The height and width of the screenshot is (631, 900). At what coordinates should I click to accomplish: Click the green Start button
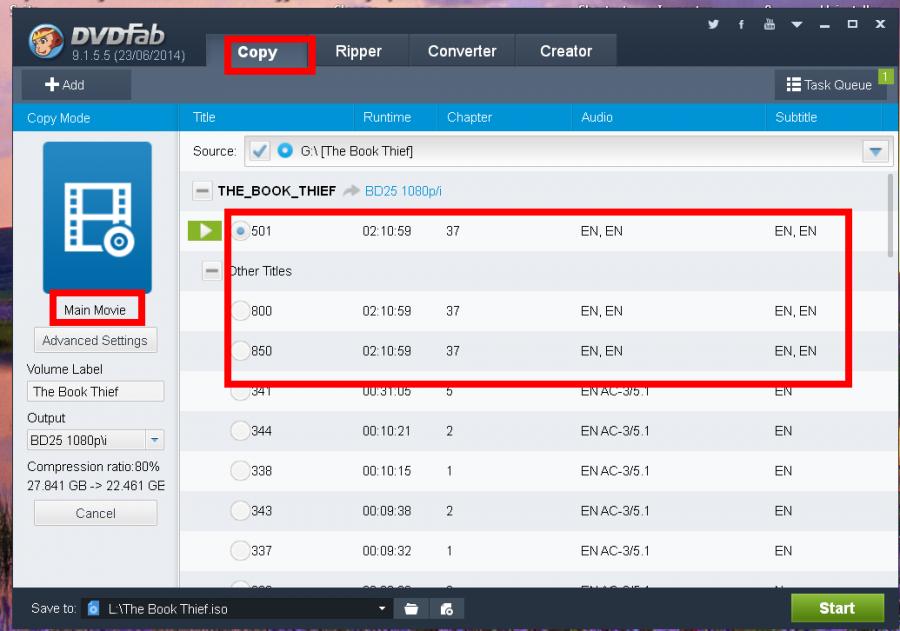pos(837,608)
